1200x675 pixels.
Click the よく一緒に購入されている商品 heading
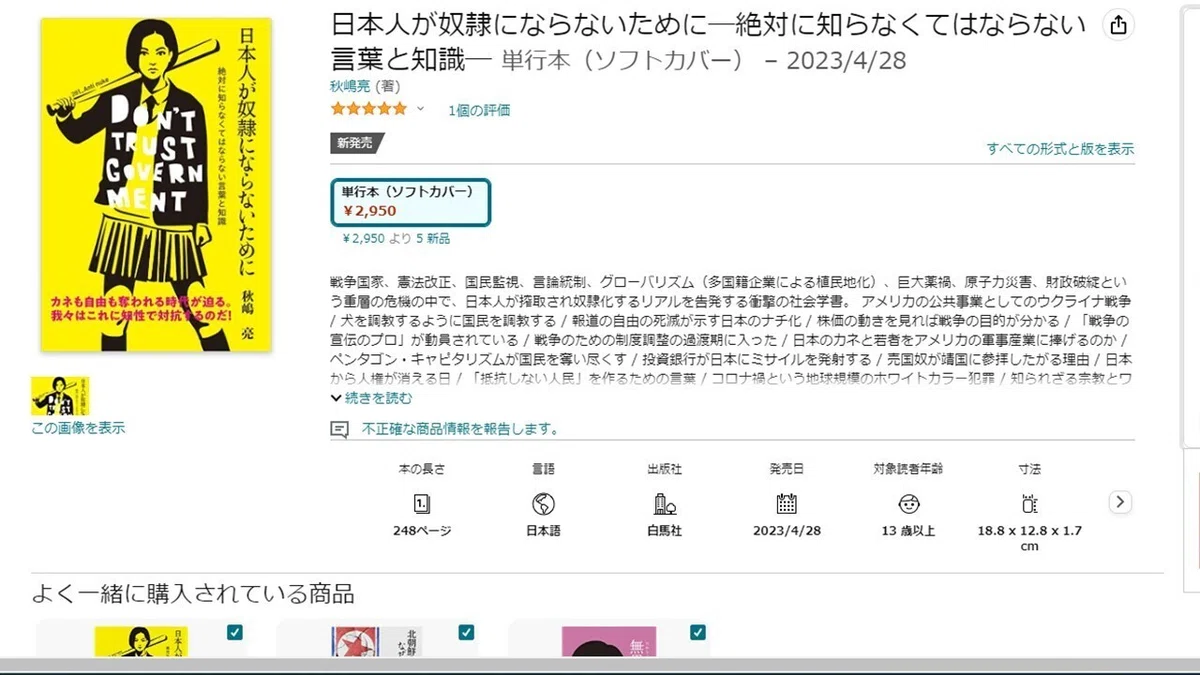point(193,594)
